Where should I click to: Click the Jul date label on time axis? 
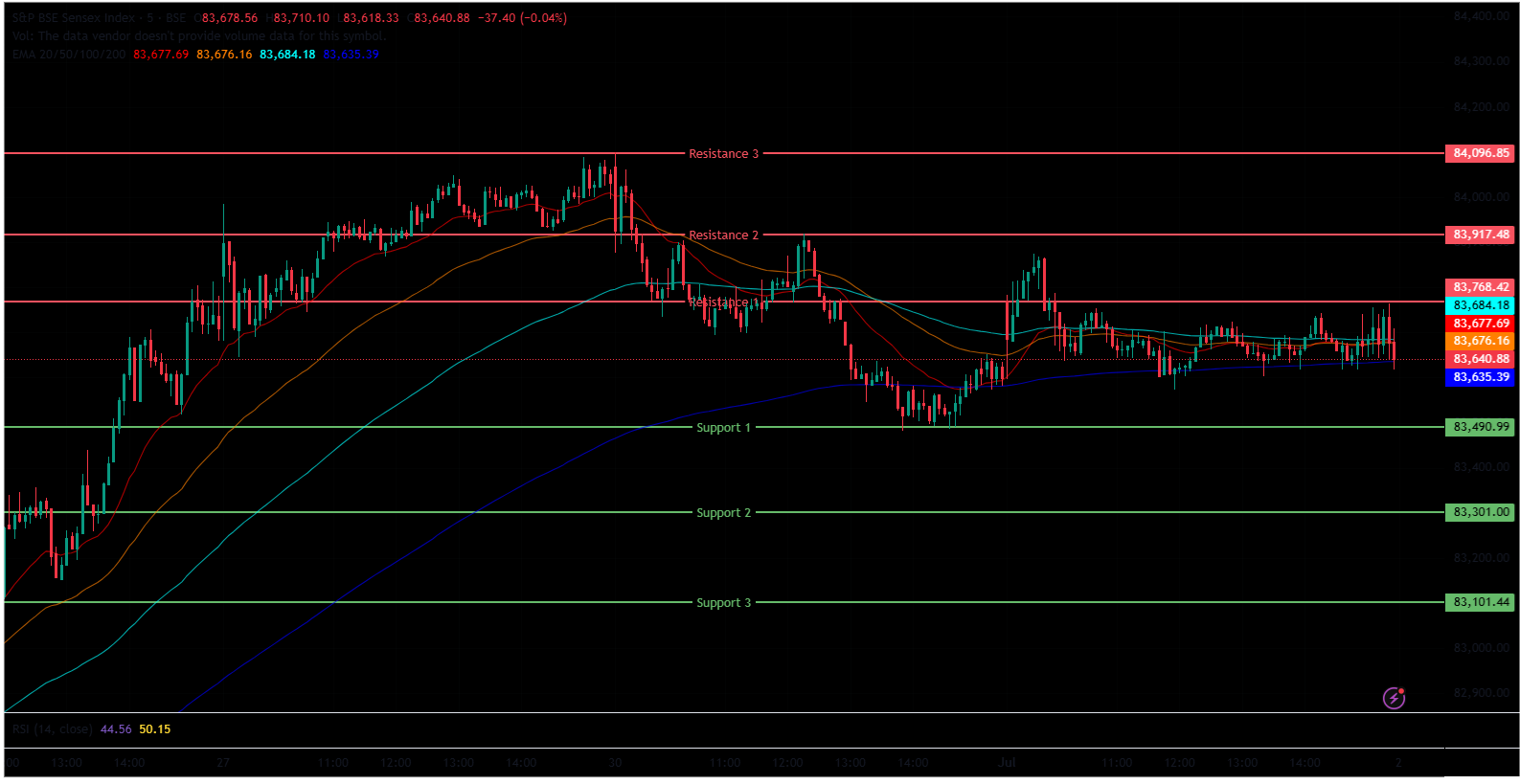[1007, 763]
